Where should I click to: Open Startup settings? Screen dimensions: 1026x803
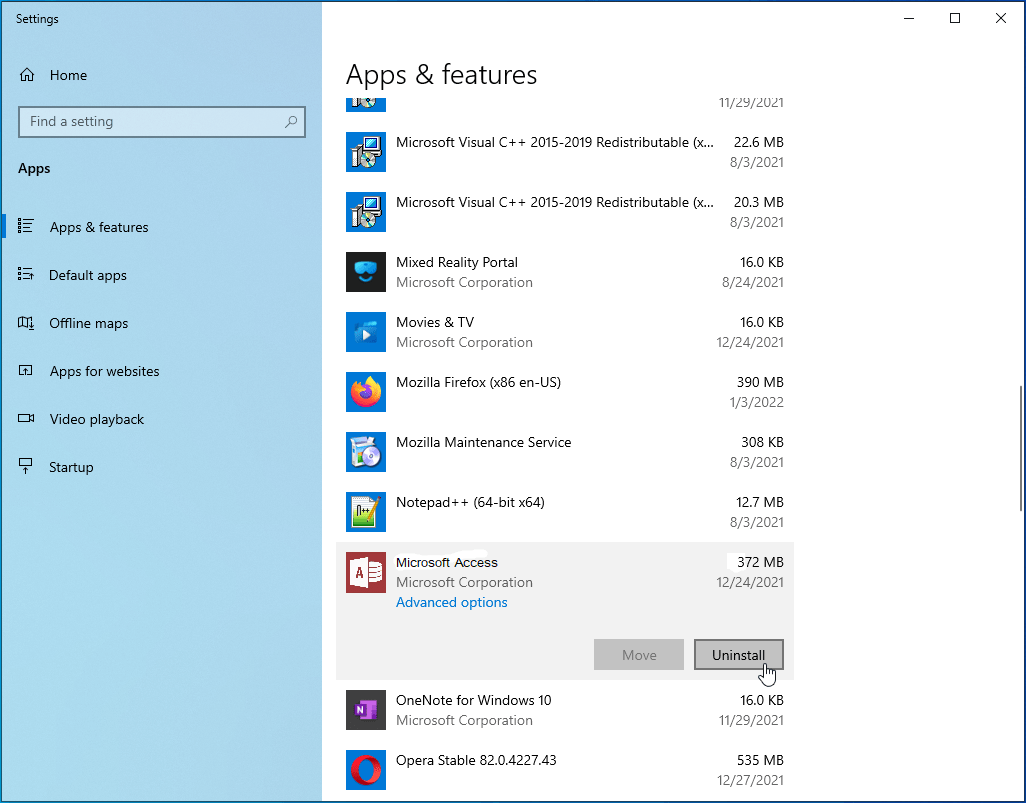tap(70, 467)
